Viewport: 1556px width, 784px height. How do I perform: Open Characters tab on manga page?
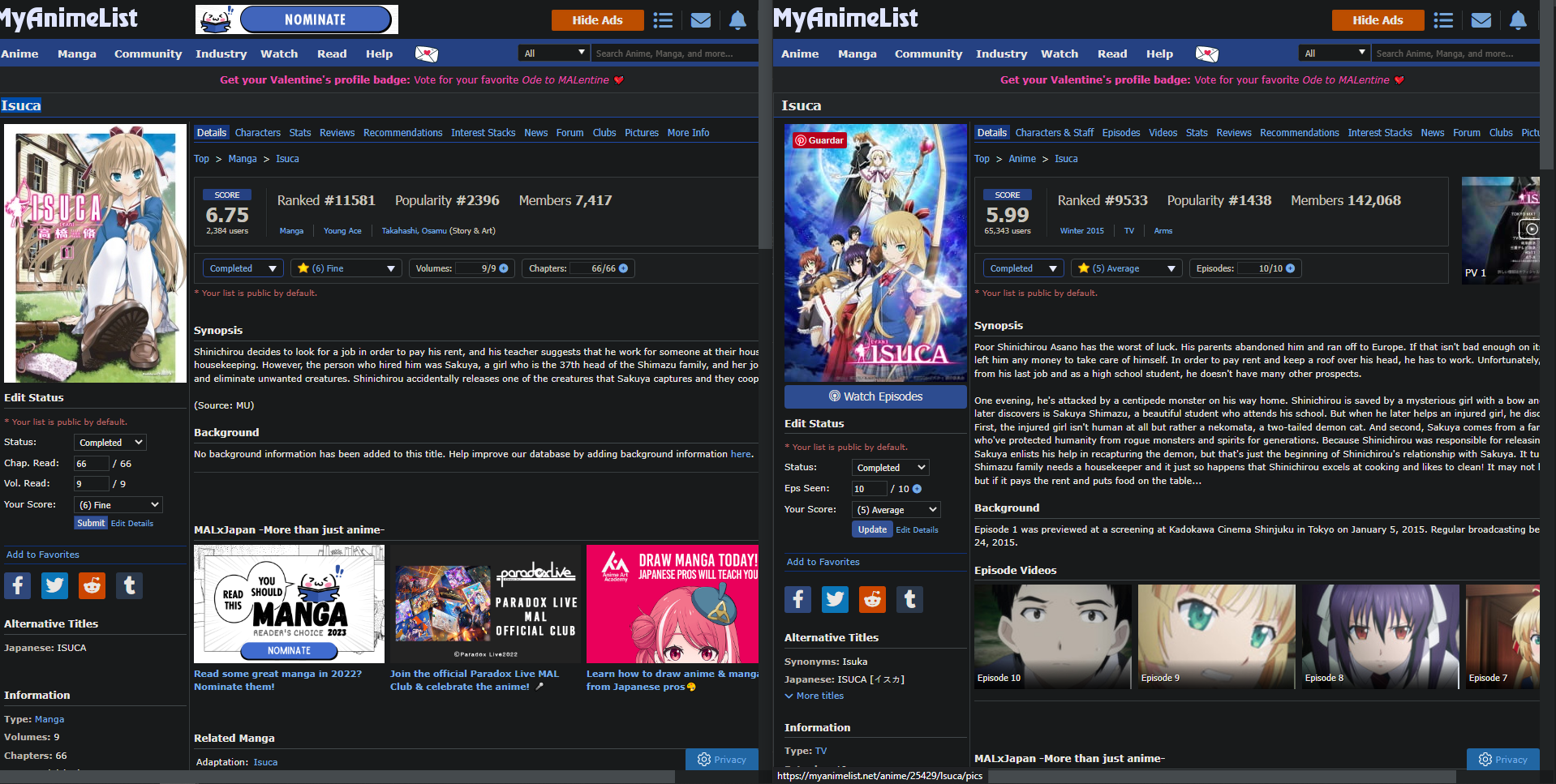[258, 133]
